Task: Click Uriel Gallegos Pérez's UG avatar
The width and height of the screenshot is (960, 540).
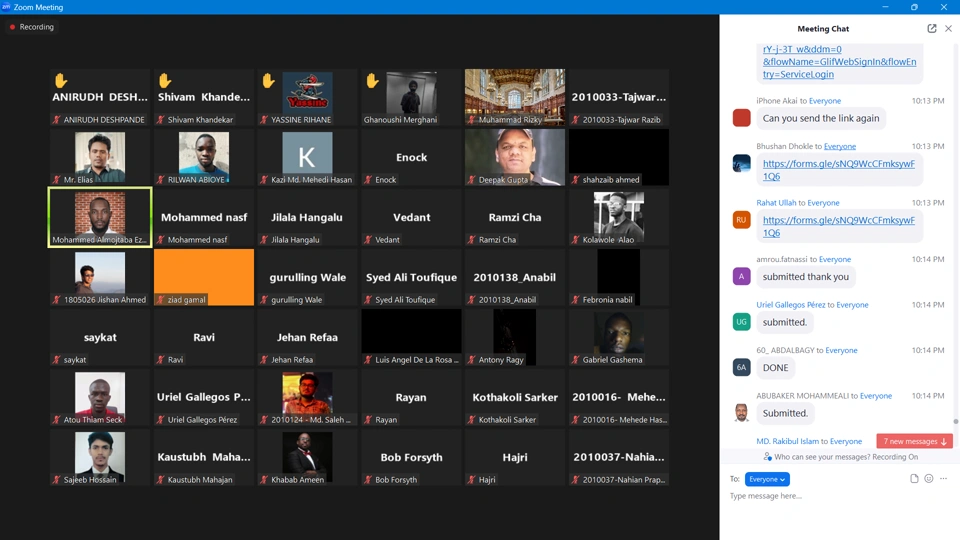Action: pyautogui.click(x=741, y=321)
